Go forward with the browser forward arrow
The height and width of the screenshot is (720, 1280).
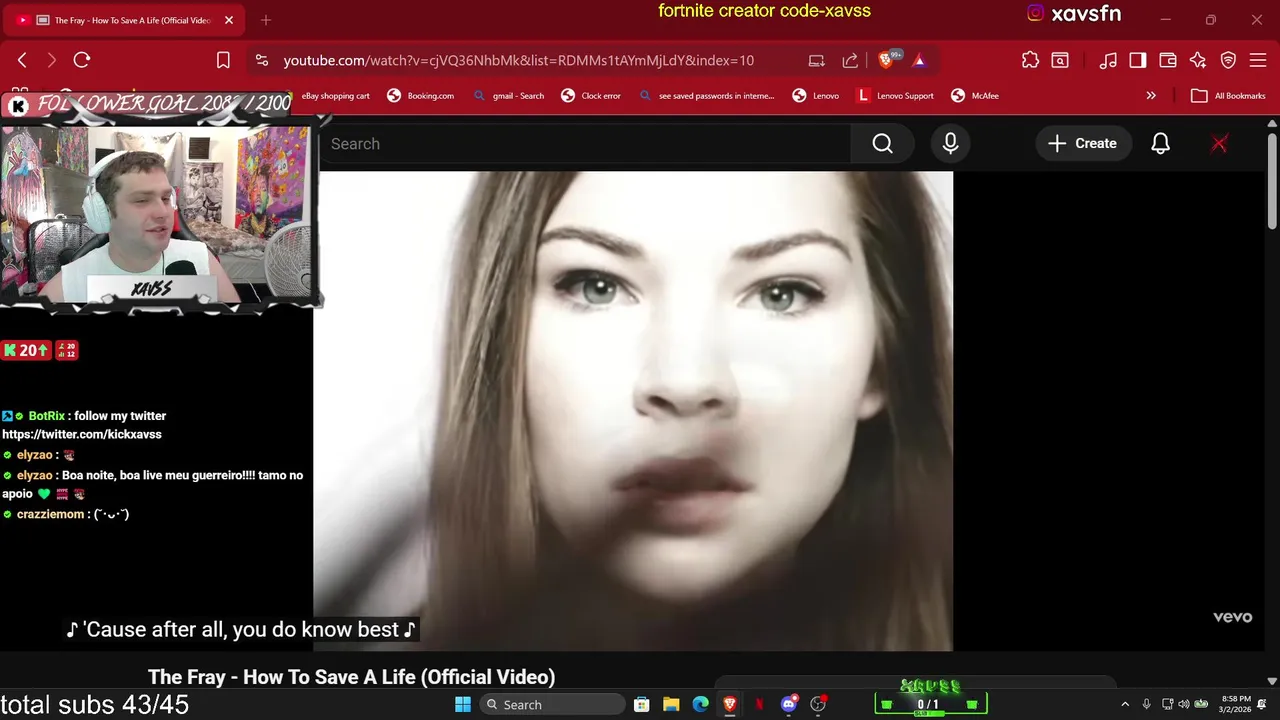(x=52, y=60)
